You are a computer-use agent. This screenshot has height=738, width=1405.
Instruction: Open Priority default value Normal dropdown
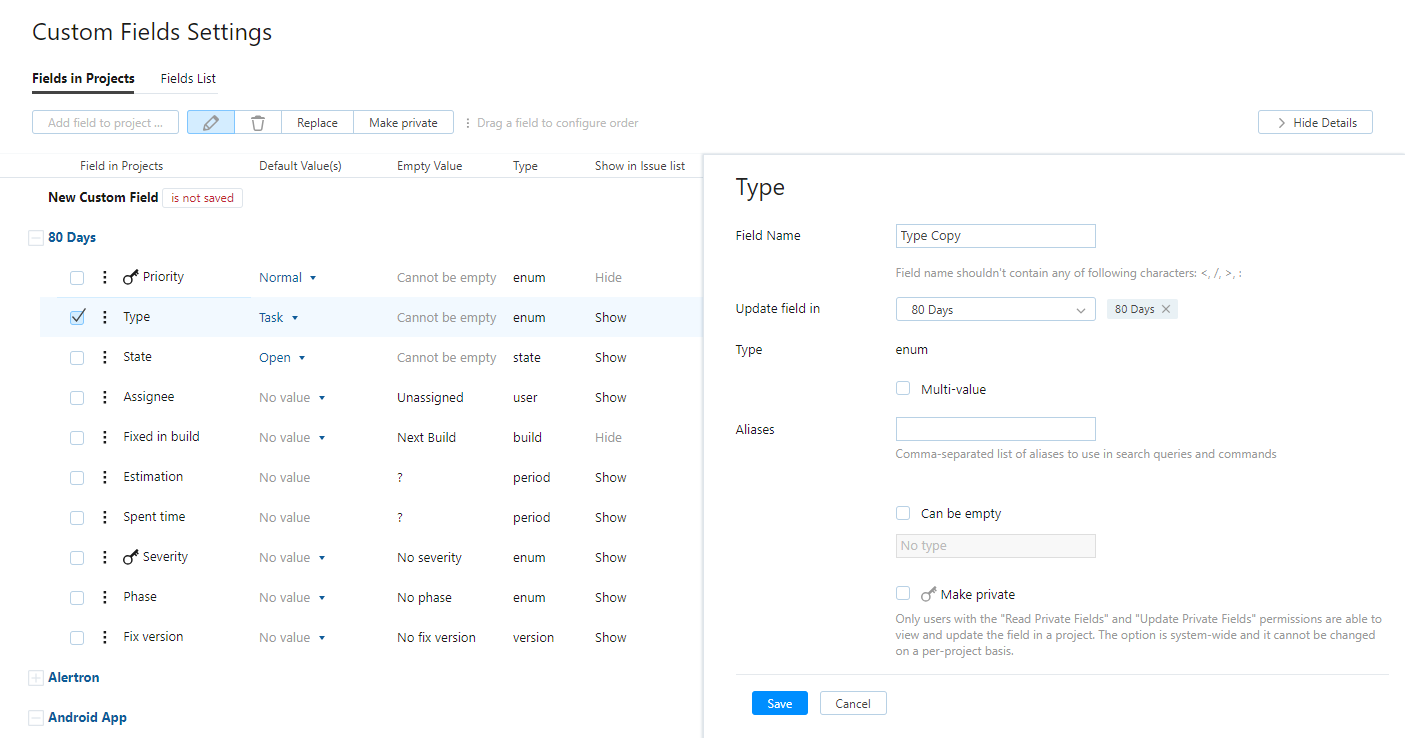(288, 278)
